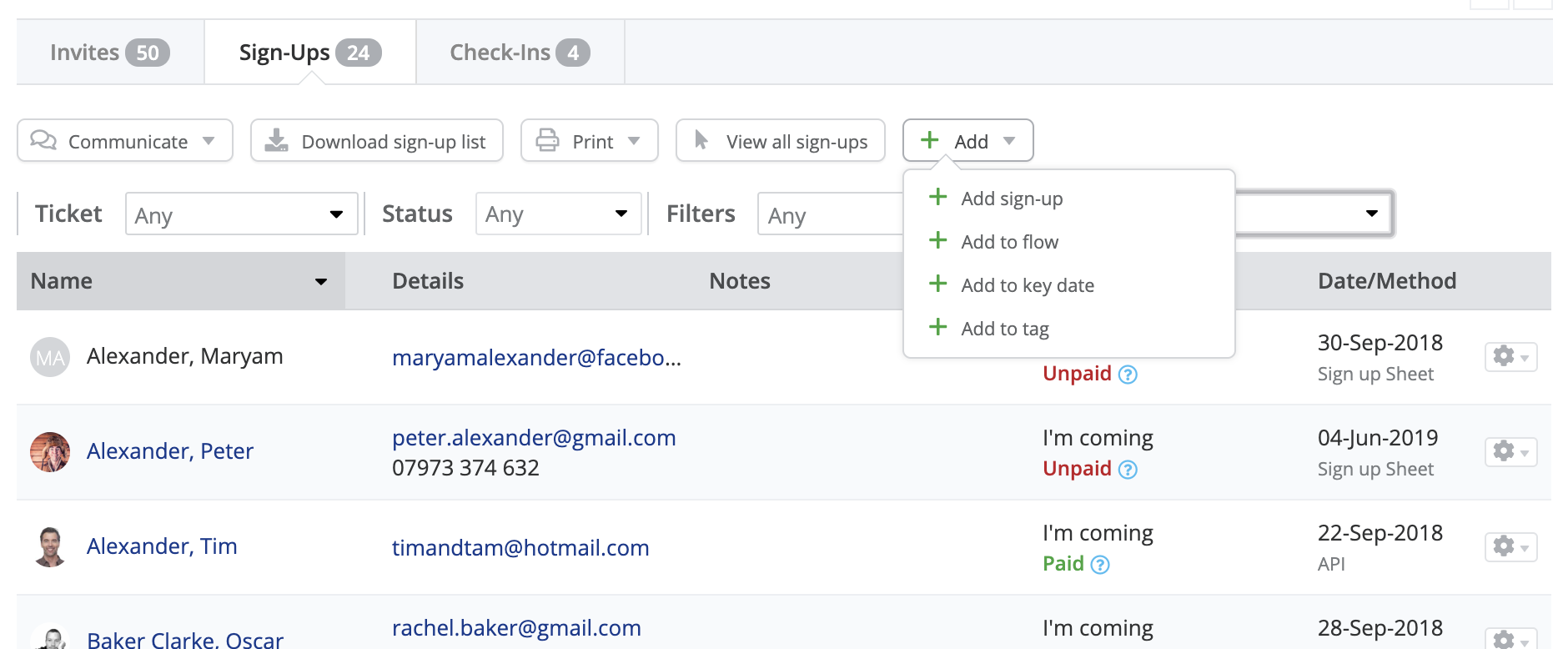The width and height of the screenshot is (1568, 649).
Task: Select the Sign-Ups tab
Action: click(x=310, y=53)
